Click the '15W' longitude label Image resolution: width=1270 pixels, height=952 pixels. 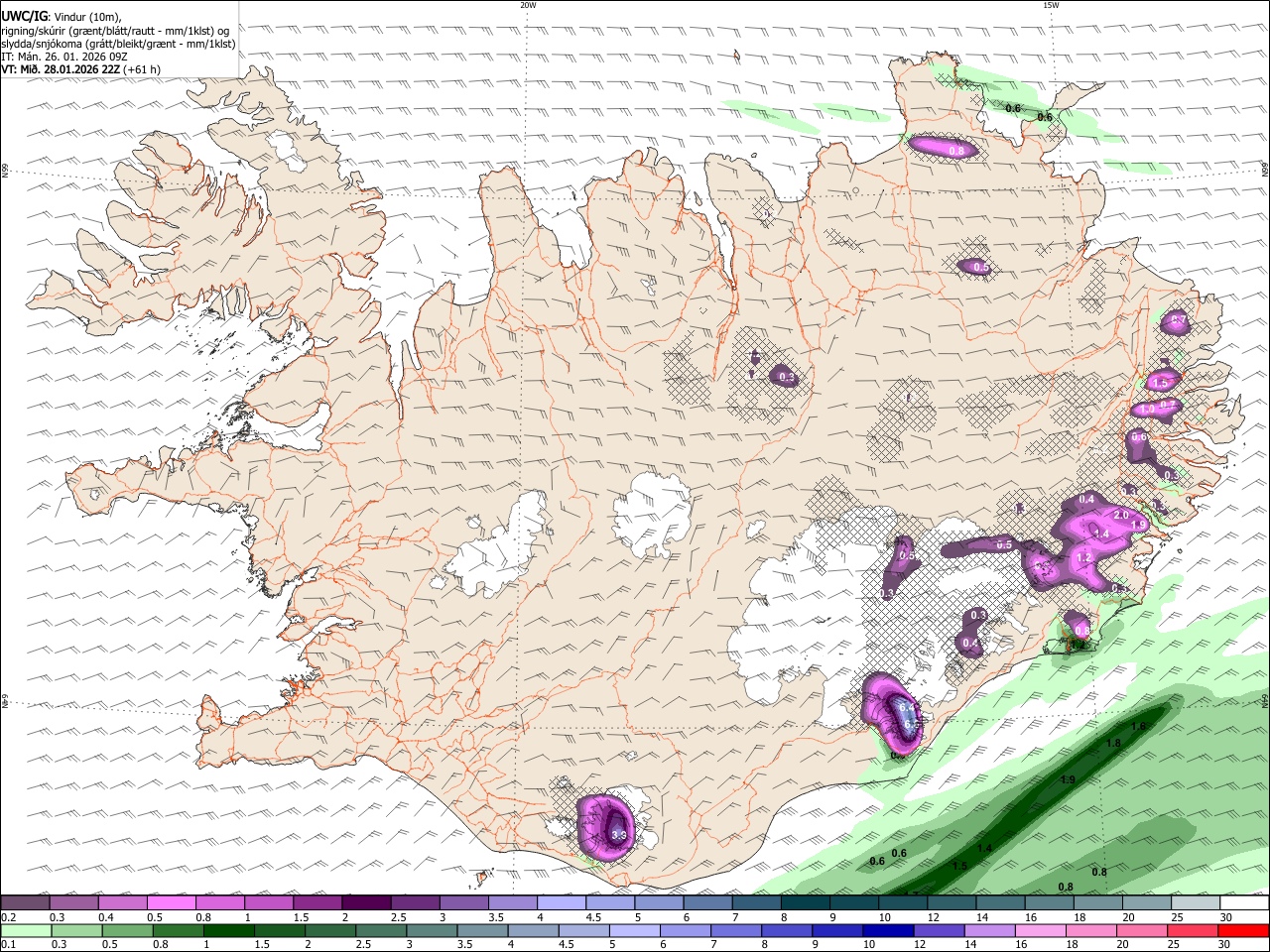point(1051,5)
